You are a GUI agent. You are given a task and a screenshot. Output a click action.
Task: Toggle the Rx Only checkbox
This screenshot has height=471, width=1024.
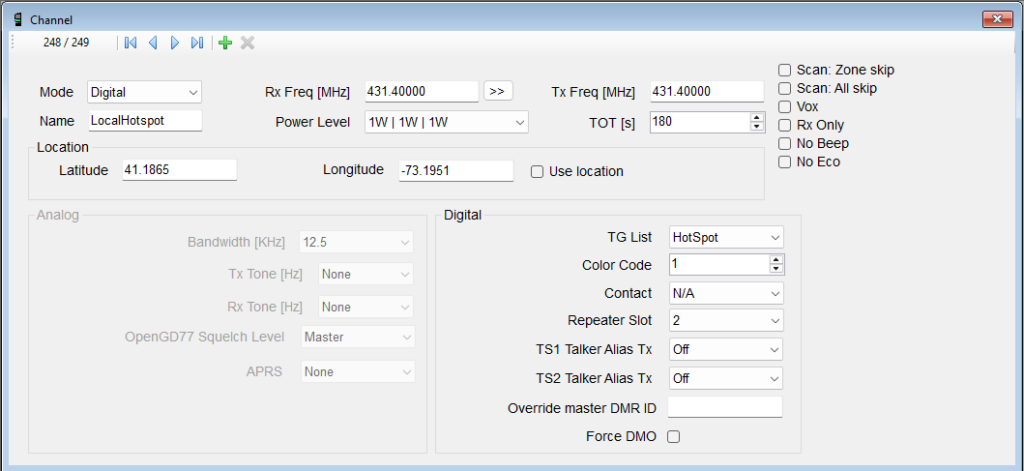point(785,125)
